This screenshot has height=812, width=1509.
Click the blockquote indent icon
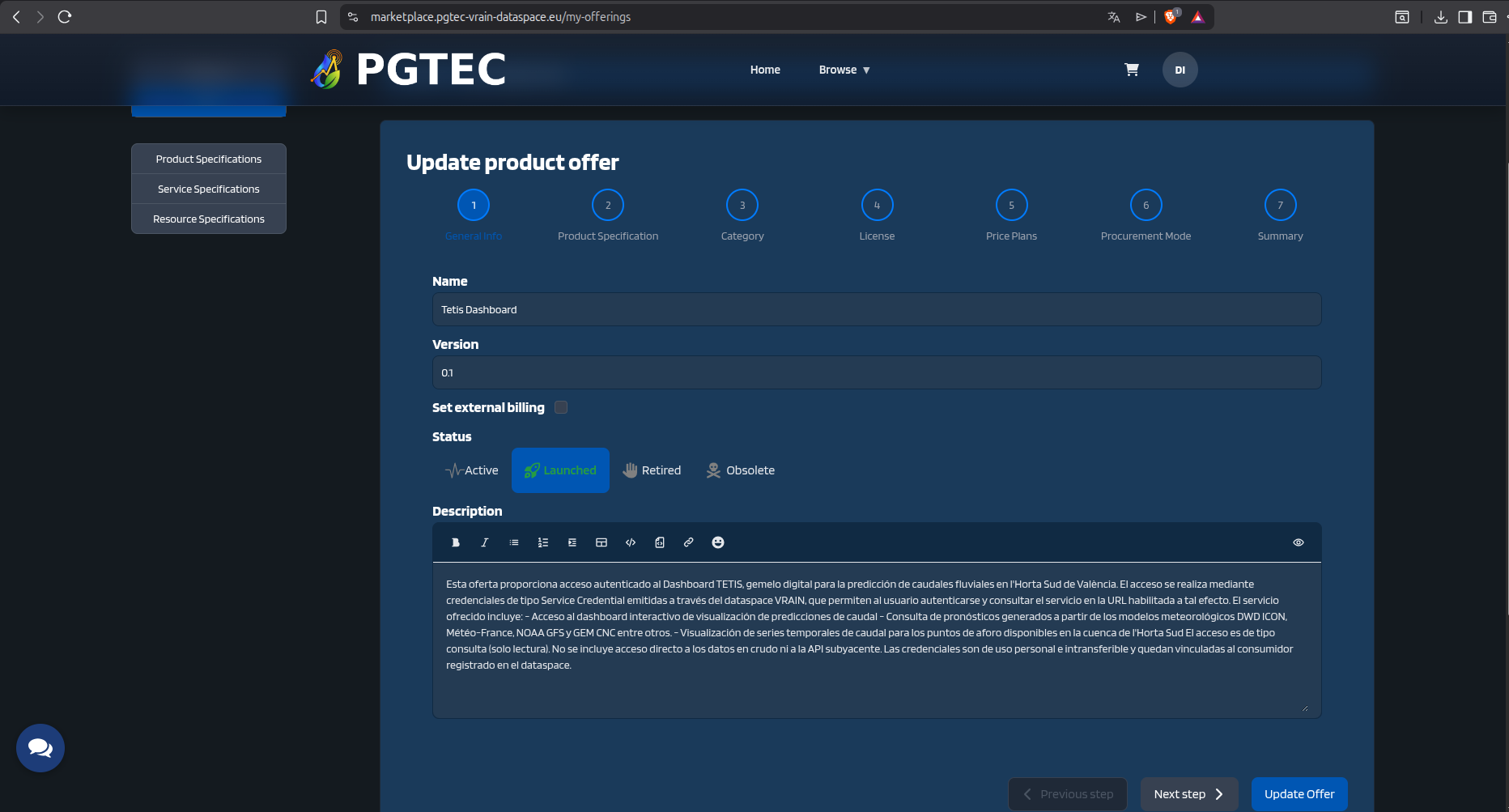572,542
